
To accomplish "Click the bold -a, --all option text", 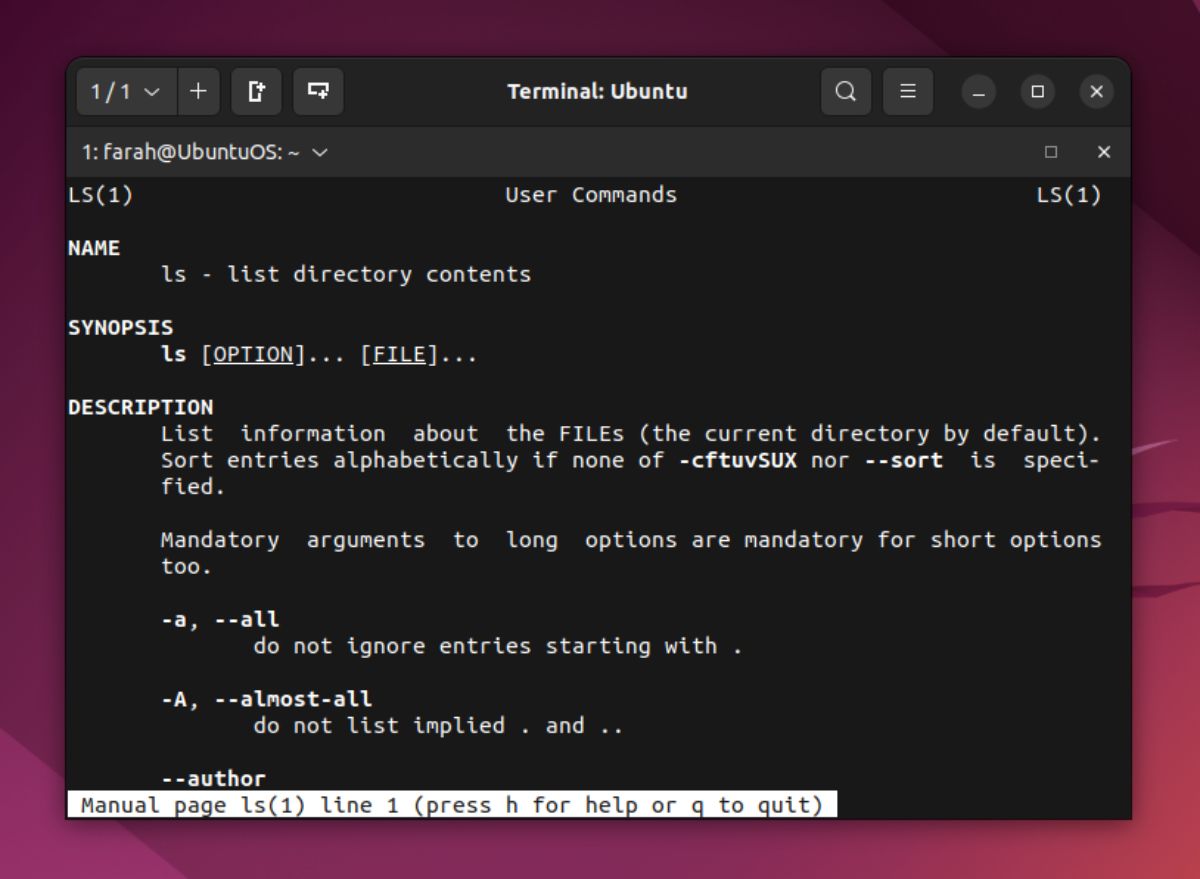I will 222,619.
